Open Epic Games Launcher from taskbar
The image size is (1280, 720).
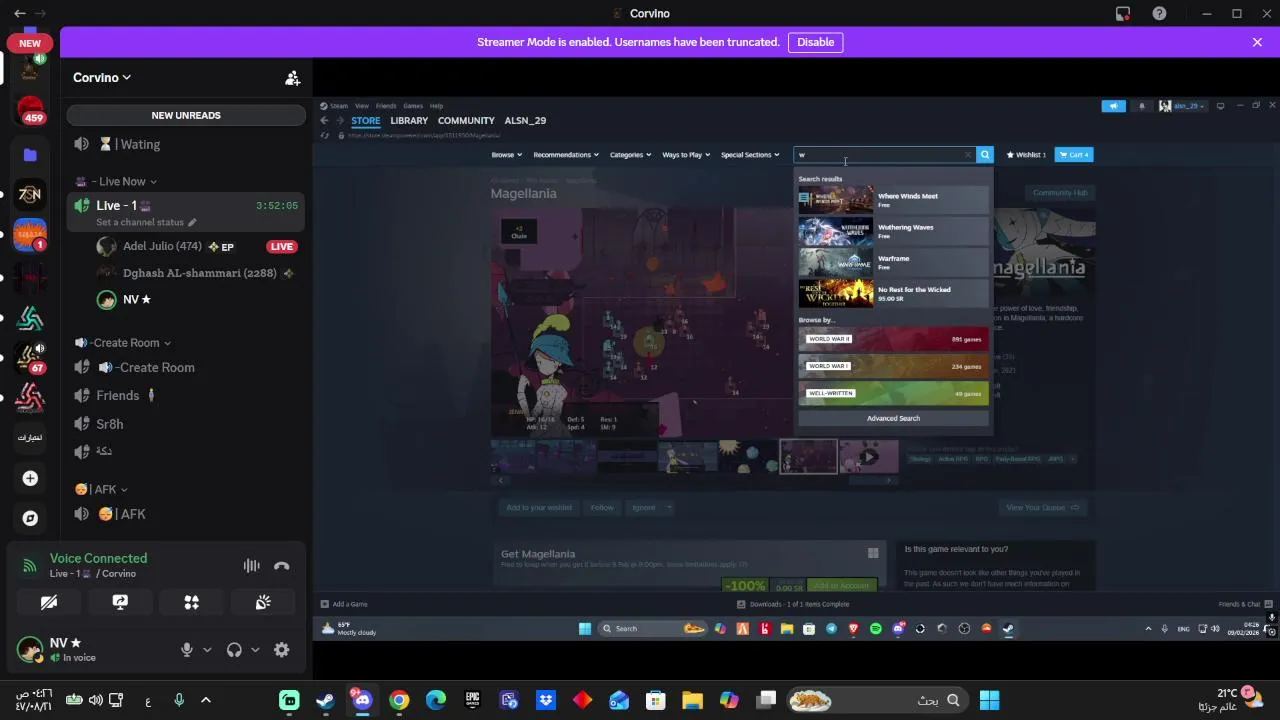tap(472, 700)
